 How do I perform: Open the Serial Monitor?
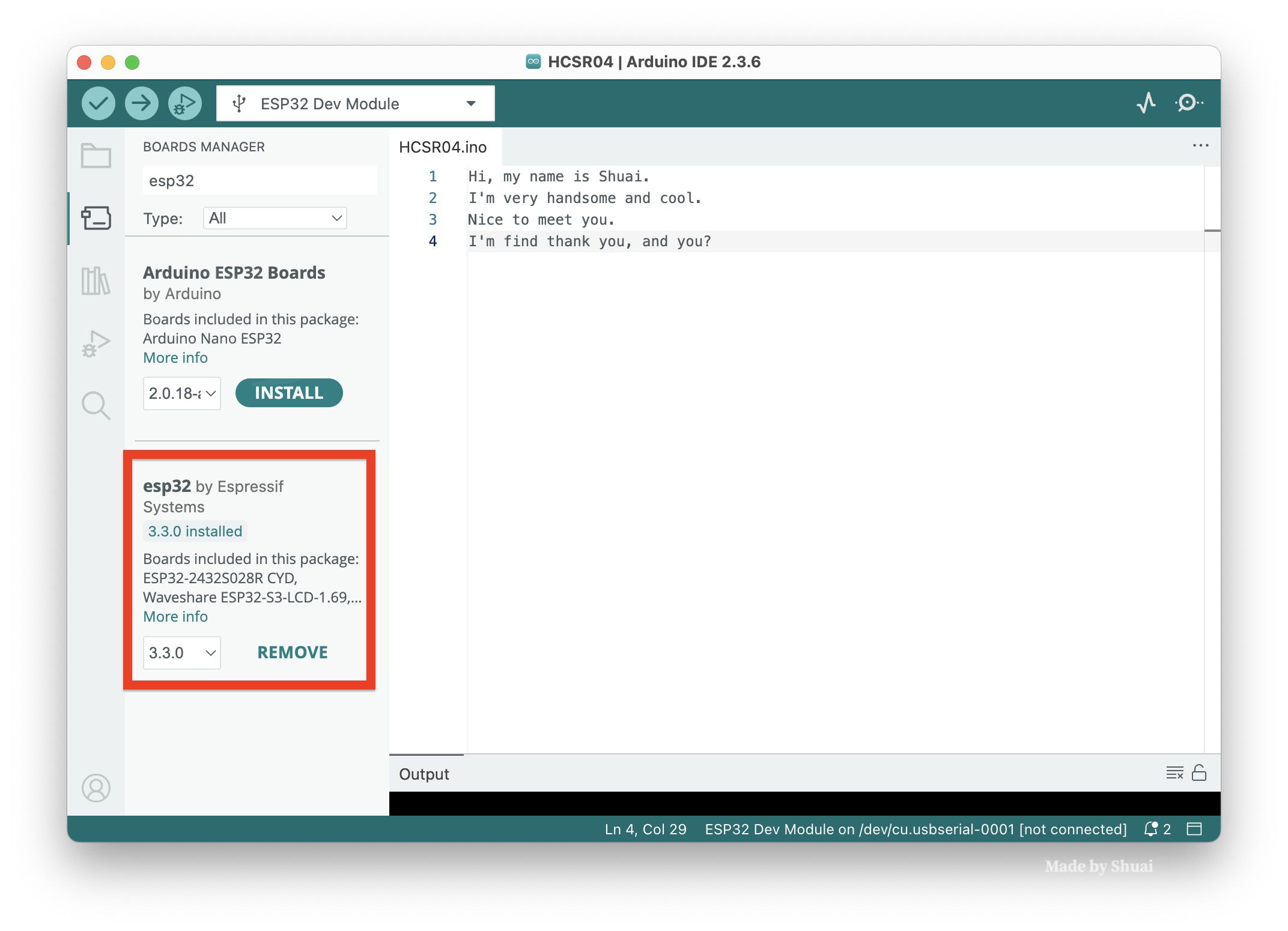(1188, 103)
